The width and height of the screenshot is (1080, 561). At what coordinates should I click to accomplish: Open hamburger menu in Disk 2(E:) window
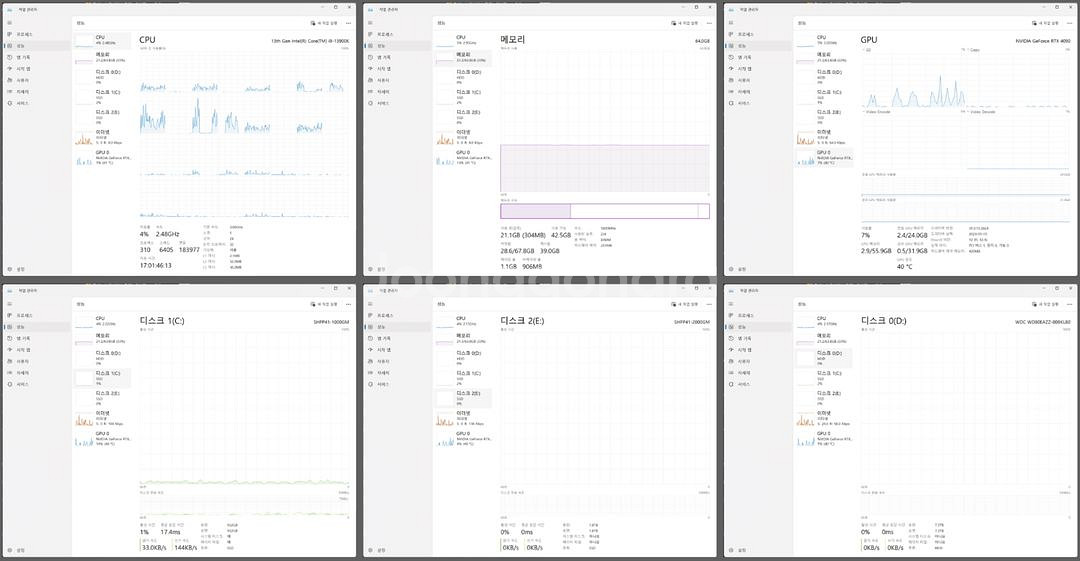(x=371, y=304)
